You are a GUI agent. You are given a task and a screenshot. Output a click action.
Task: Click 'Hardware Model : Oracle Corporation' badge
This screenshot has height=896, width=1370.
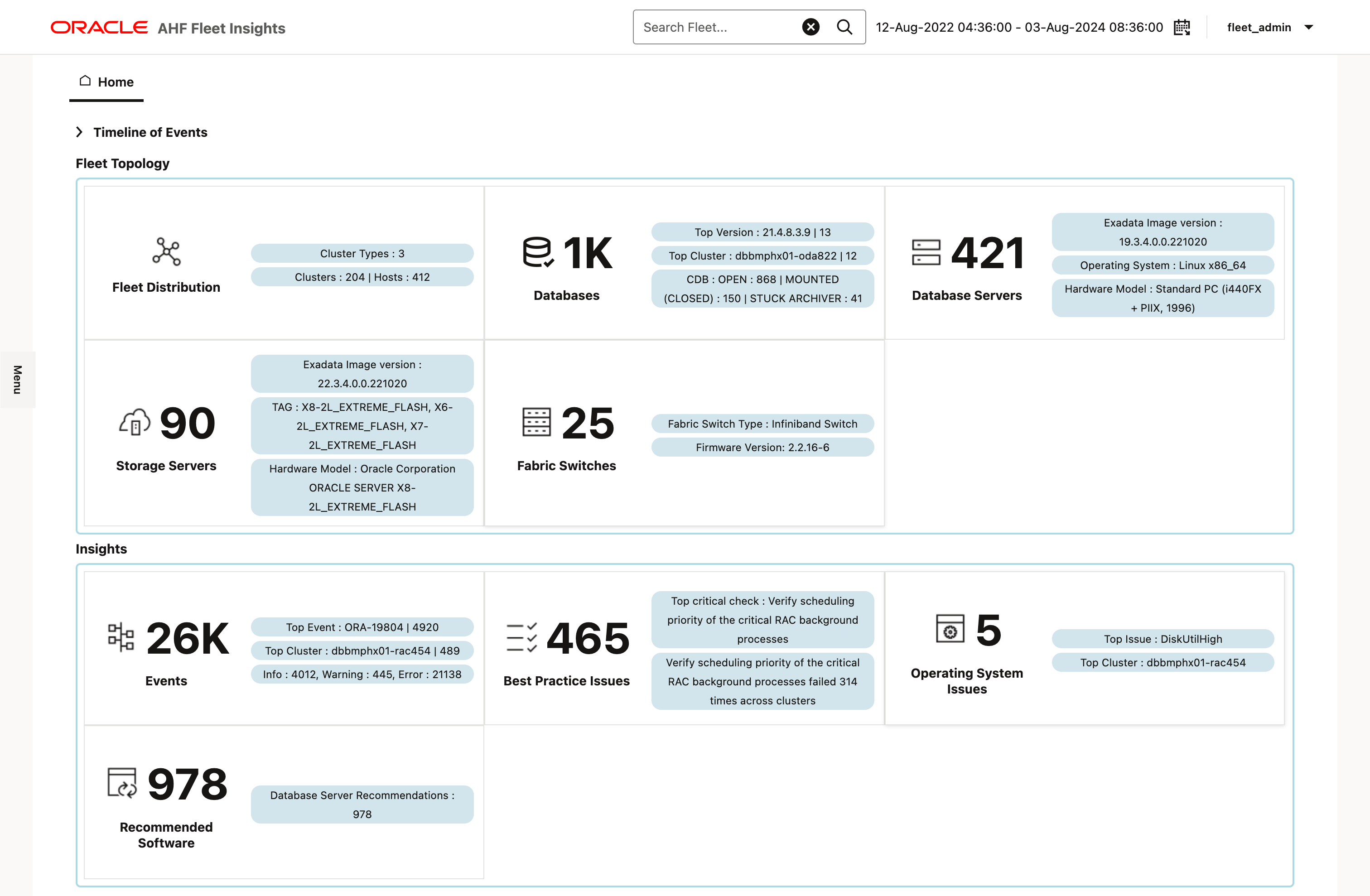click(x=362, y=487)
